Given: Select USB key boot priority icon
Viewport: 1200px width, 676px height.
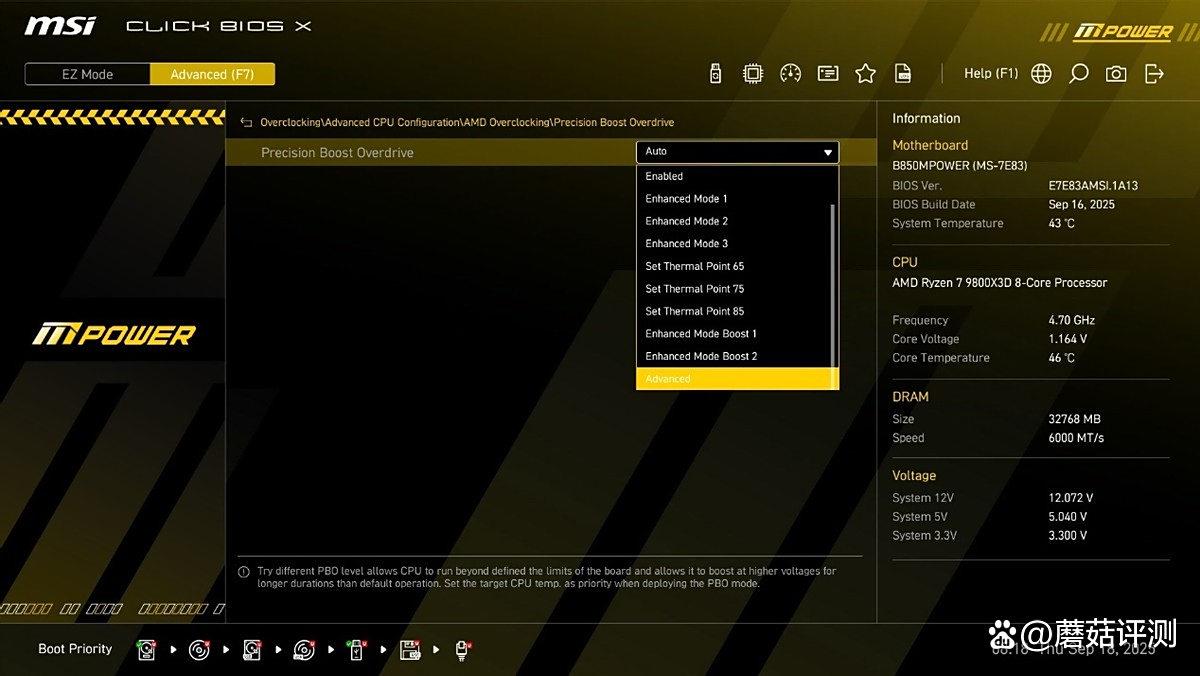Looking at the screenshot, I should (356, 650).
